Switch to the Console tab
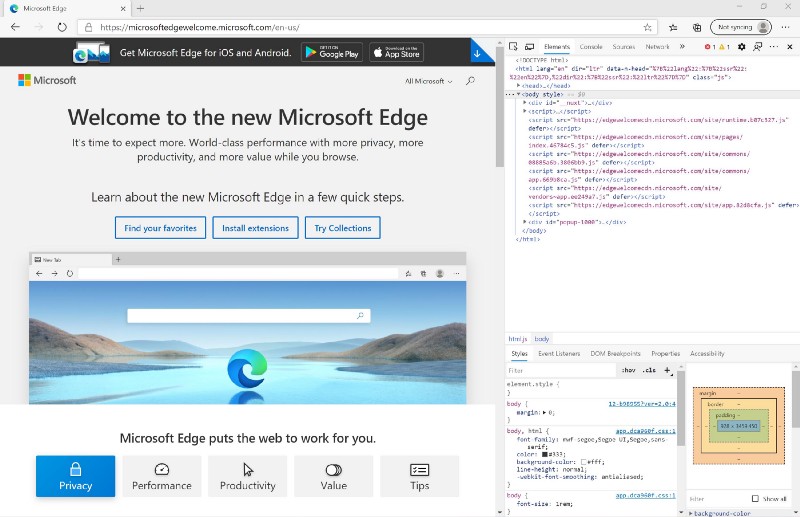The width and height of the screenshot is (800, 517). (591, 47)
